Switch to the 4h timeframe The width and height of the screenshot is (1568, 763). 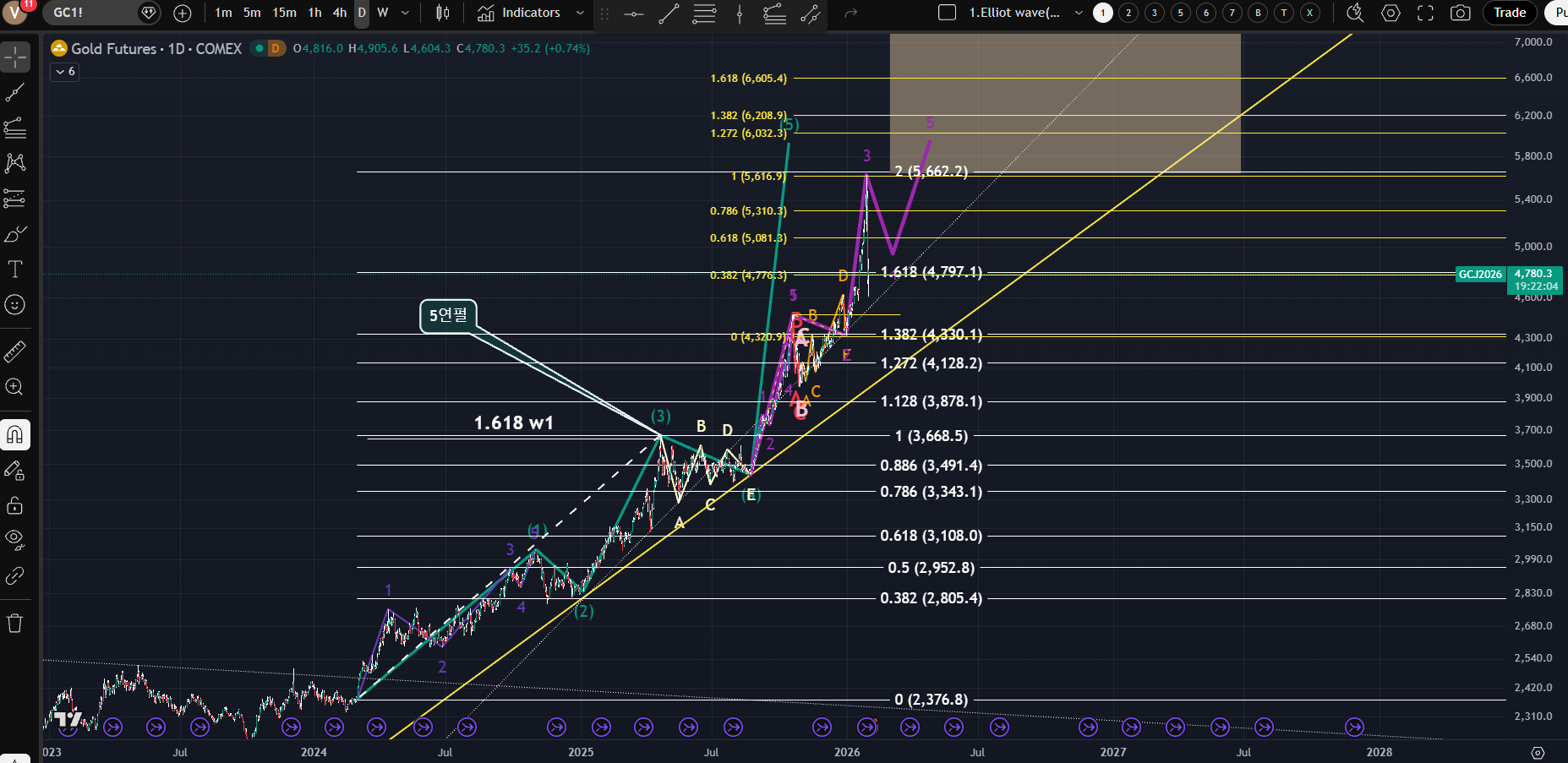[339, 13]
